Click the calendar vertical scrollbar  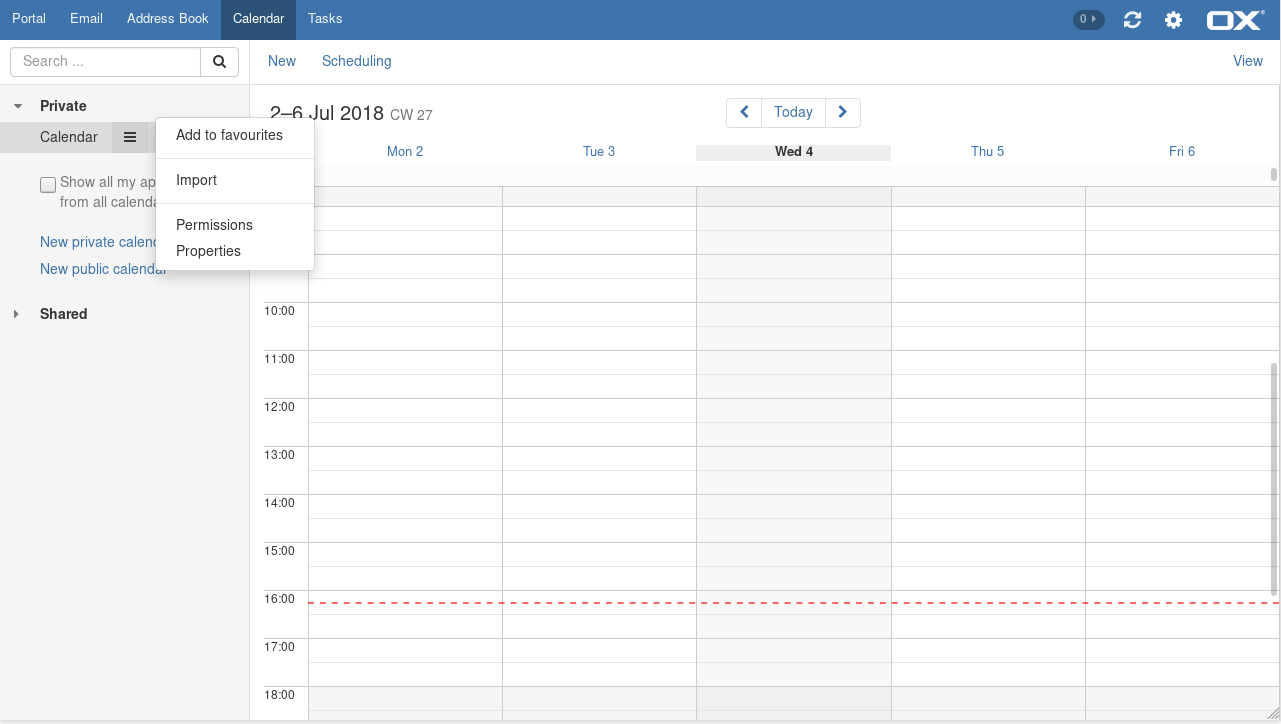pos(1273,478)
